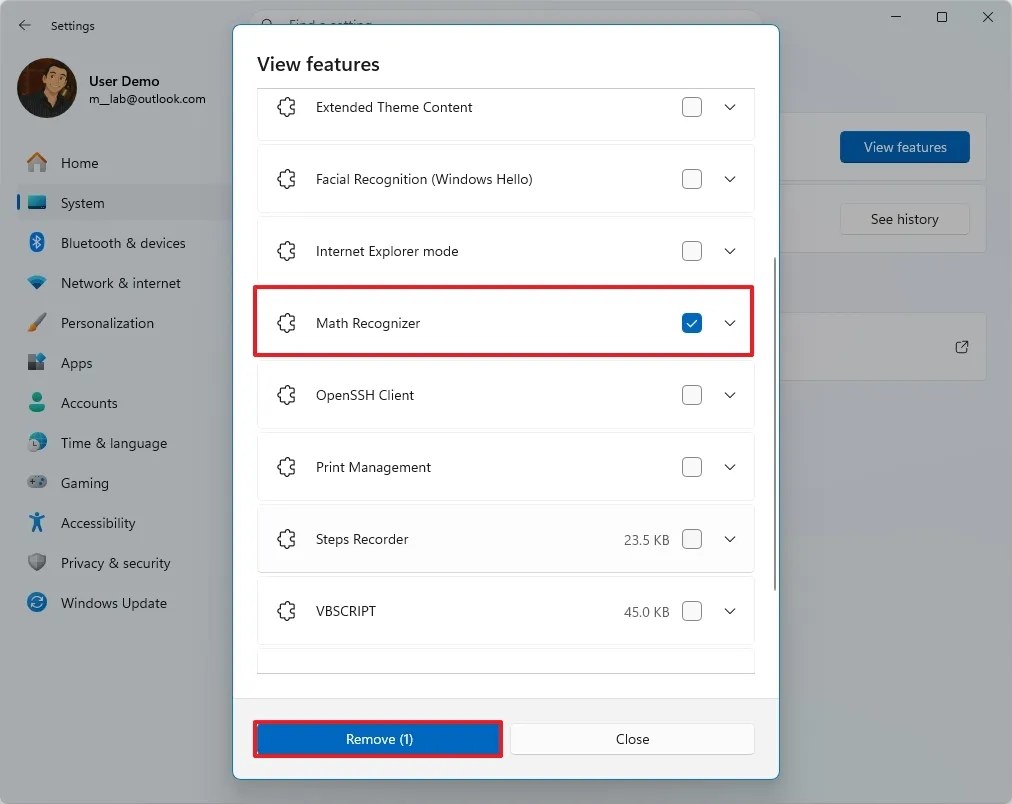Check the Internet Explorer mode checkbox

[691, 251]
